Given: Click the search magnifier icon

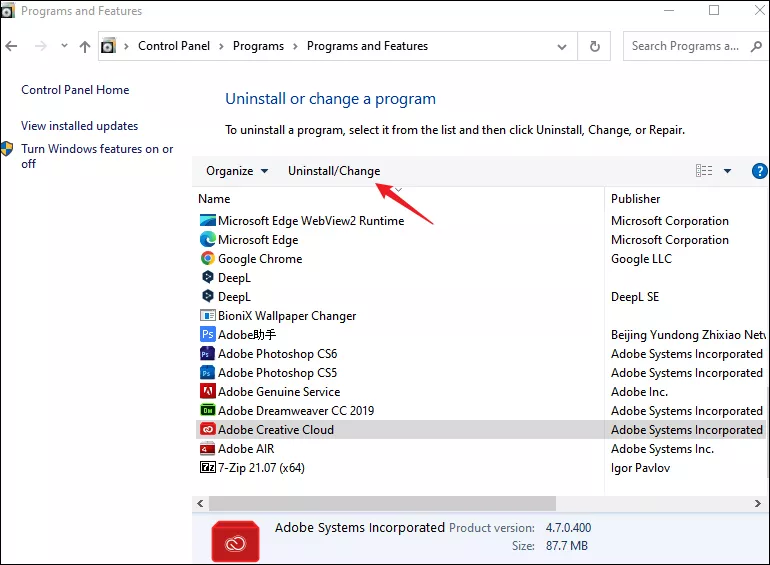Looking at the screenshot, I should 756,46.
